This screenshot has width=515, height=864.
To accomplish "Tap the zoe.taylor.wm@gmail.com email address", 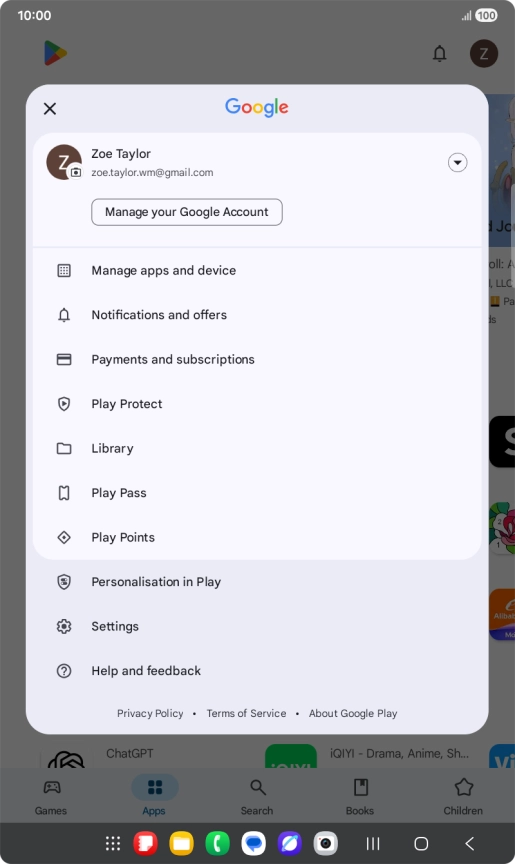I will pos(152,172).
